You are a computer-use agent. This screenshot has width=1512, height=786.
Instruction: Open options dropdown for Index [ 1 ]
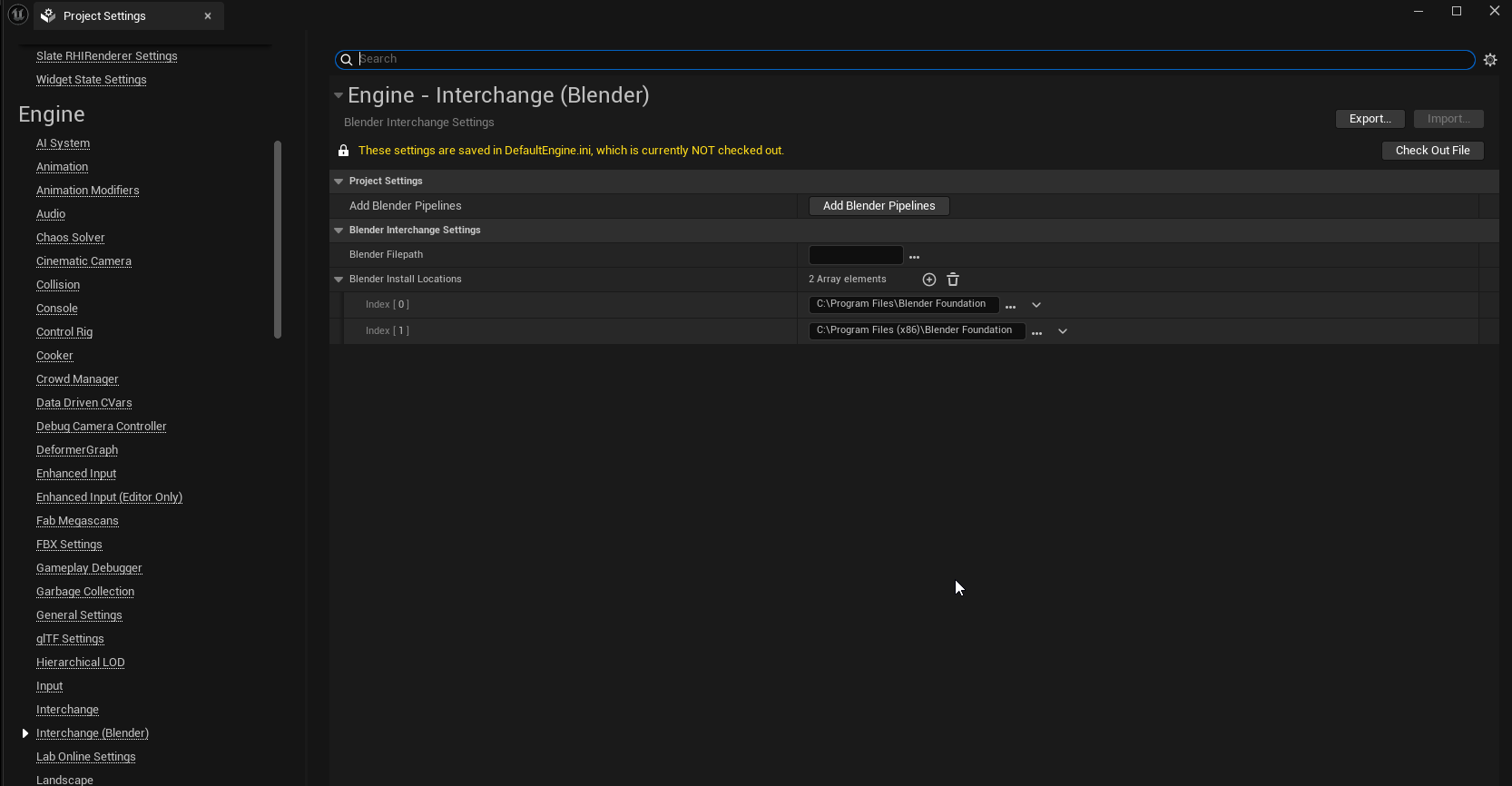coord(1063,331)
